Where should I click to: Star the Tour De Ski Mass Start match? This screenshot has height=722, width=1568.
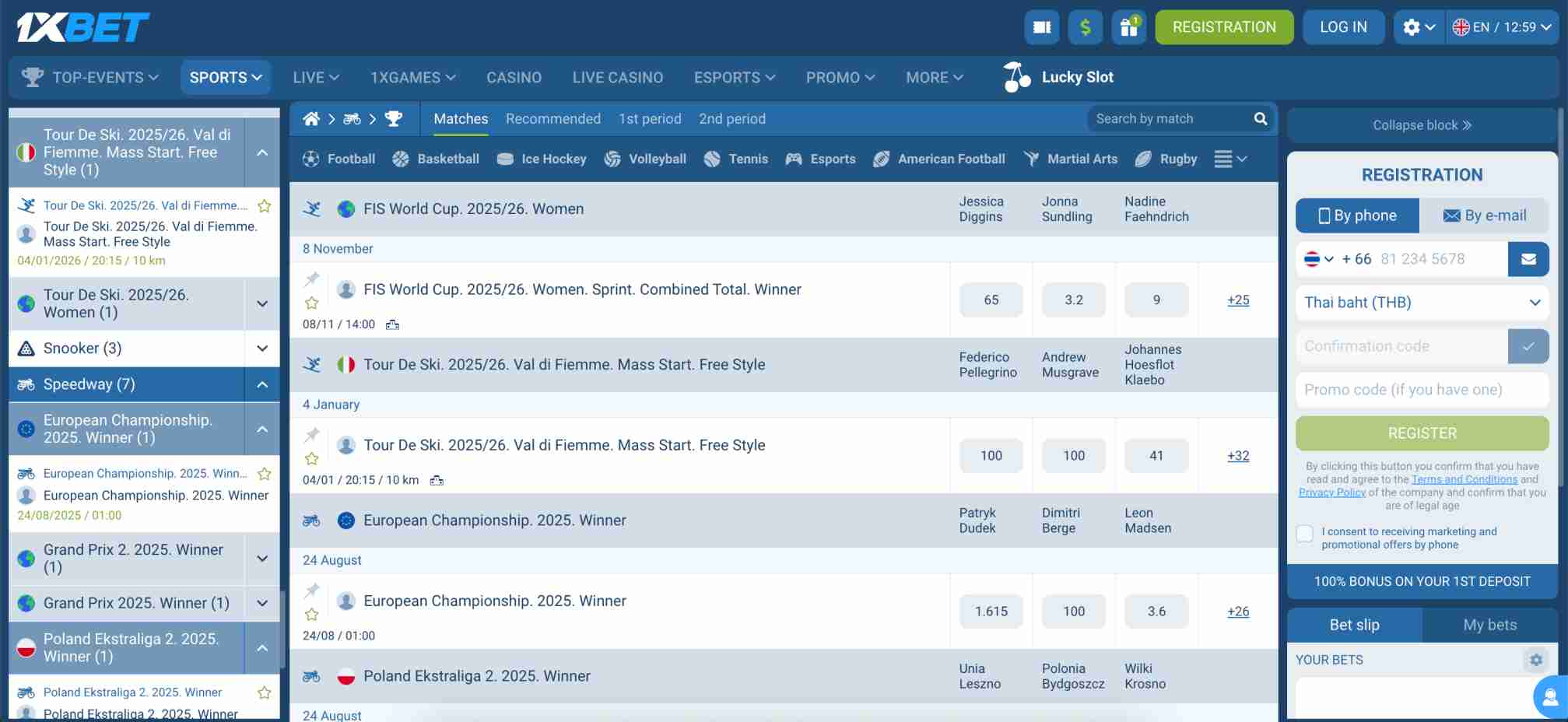[312, 459]
